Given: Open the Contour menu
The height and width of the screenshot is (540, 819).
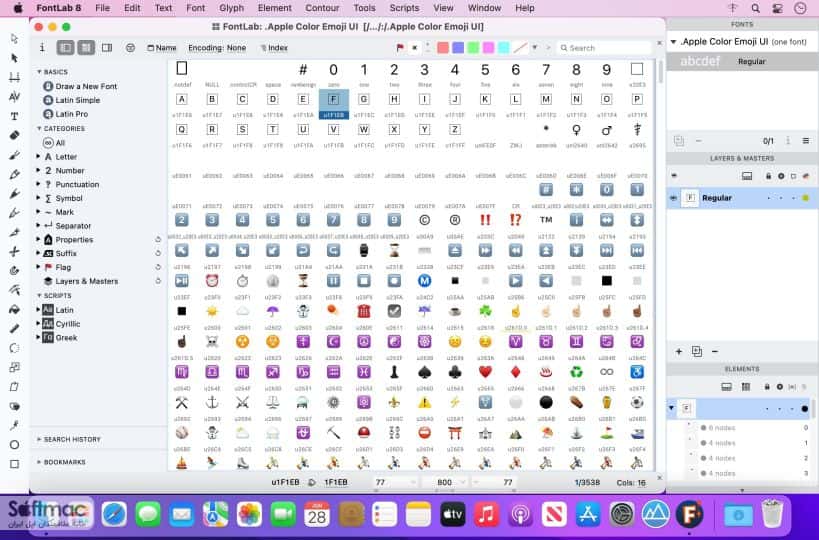Looking at the screenshot, I should coord(322,8).
